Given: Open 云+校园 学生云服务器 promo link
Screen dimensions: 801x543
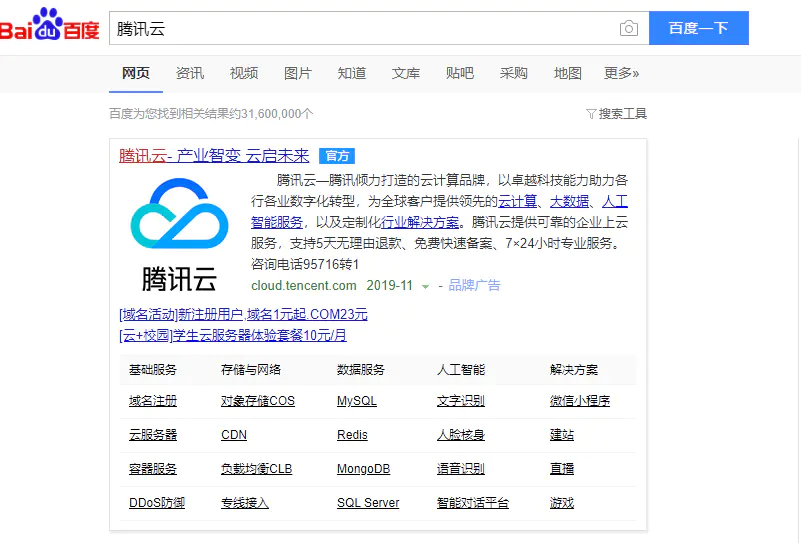Looking at the screenshot, I should point(232,335).
